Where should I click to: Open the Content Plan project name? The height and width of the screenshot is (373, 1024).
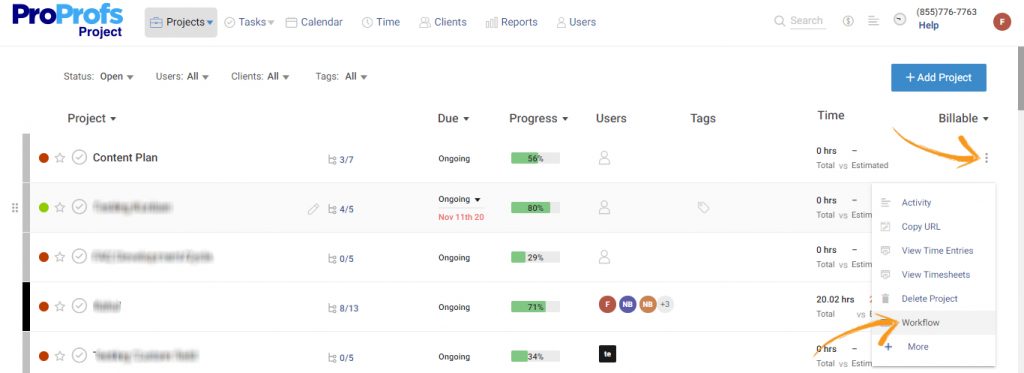click(x=125, y=157)
